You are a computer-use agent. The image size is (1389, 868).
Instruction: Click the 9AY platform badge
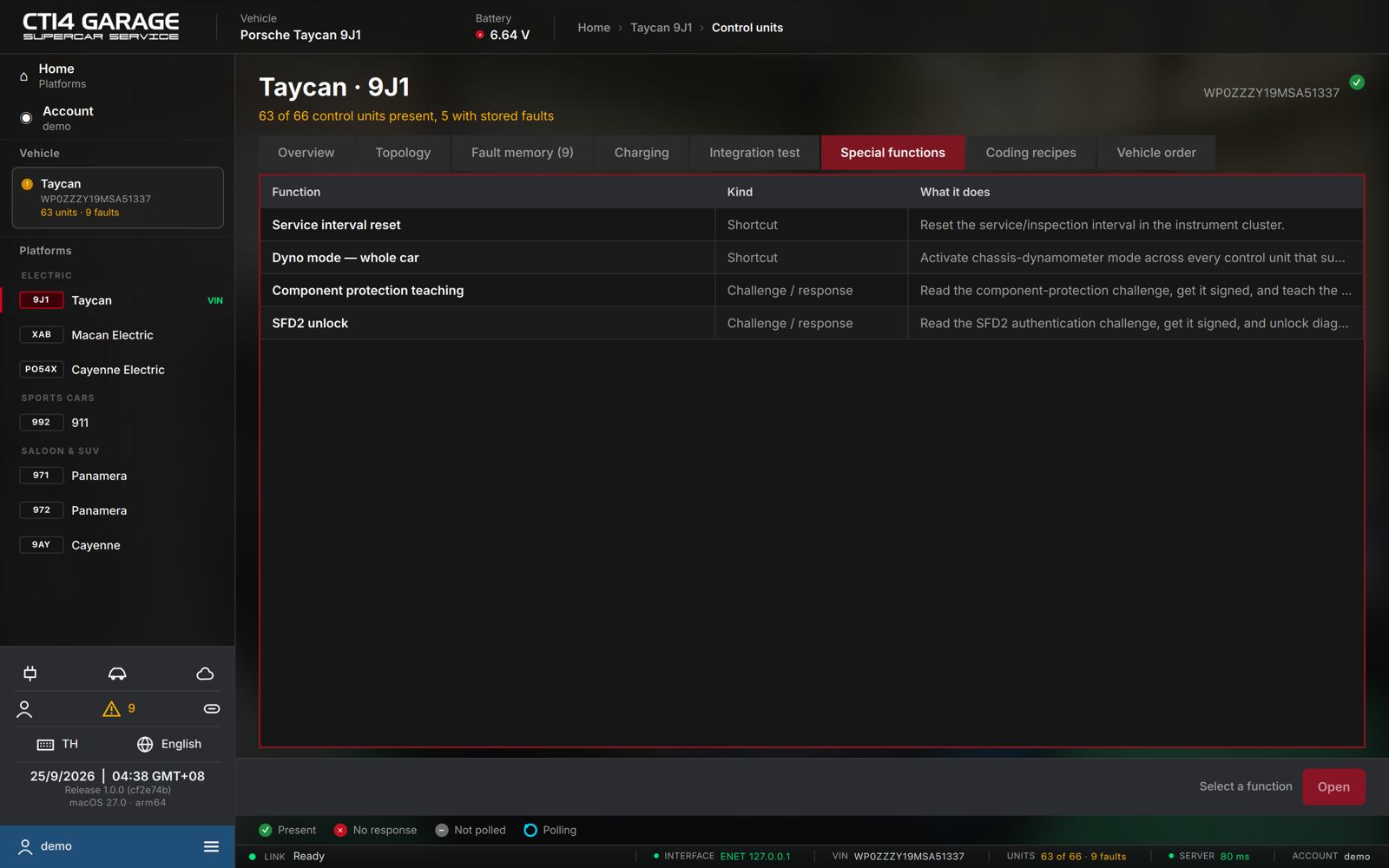(41, 545)
